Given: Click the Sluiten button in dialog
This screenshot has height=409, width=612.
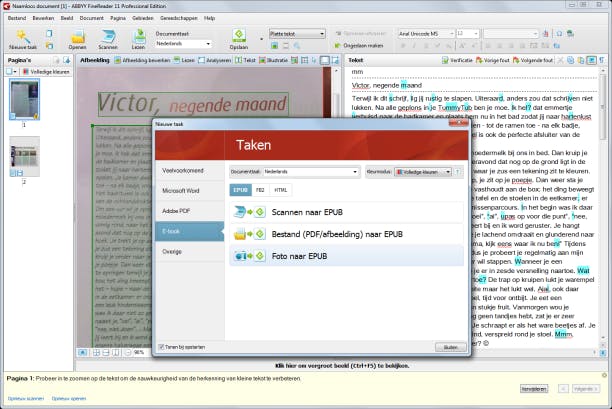Looking at the screenshot, I should pos(450,347).
